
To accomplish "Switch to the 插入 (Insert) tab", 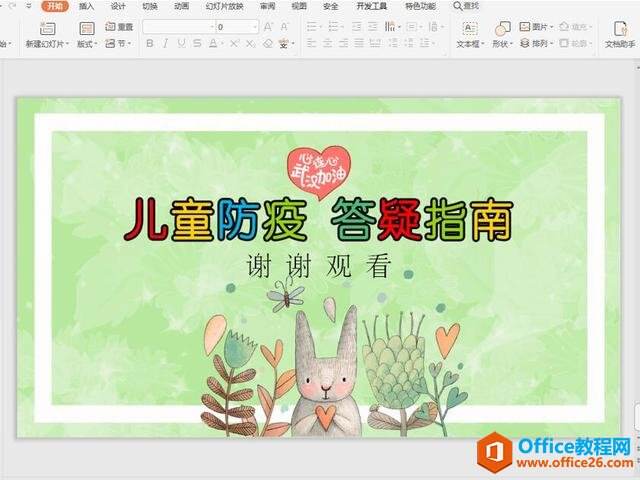I will pyautogui.click(x=86, y=6).
